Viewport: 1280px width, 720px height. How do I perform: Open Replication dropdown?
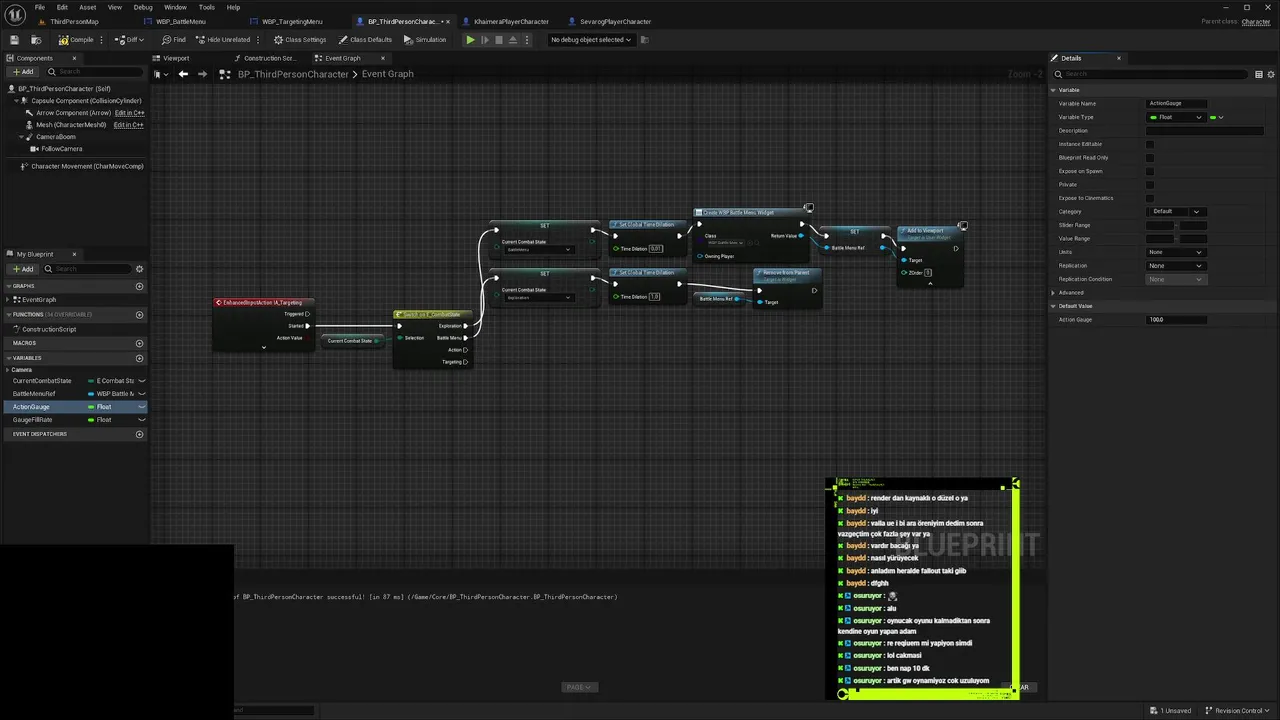[x=1175, y=266]
